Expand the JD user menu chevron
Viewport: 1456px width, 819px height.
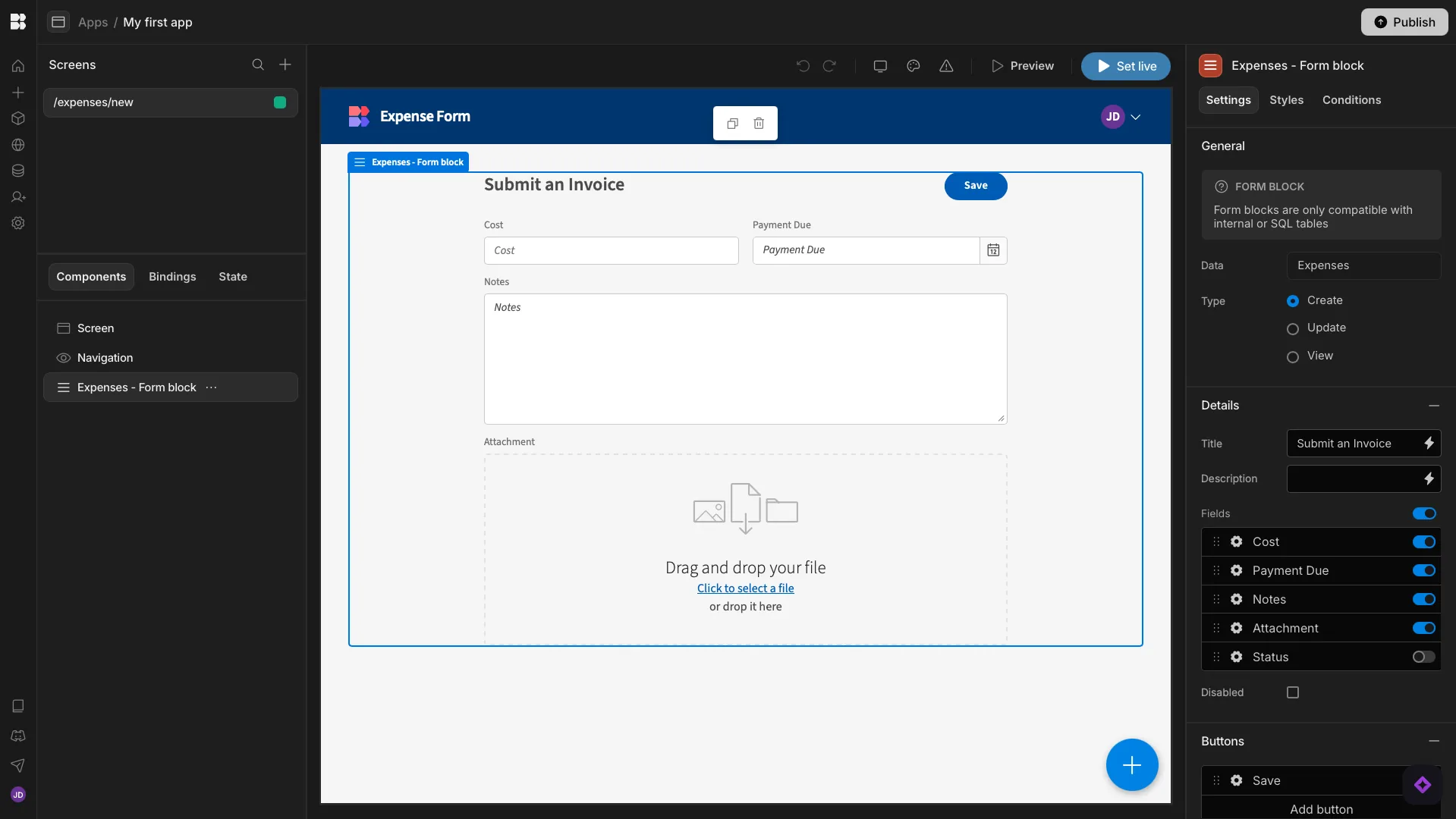(x=1136, y=117)
